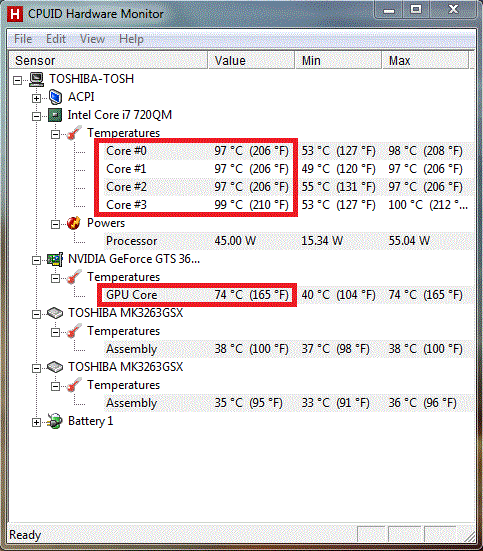Collapse the first TOSHIBA MK3263GSX node
Screen dimensions: 483x551
pos(36,315)
